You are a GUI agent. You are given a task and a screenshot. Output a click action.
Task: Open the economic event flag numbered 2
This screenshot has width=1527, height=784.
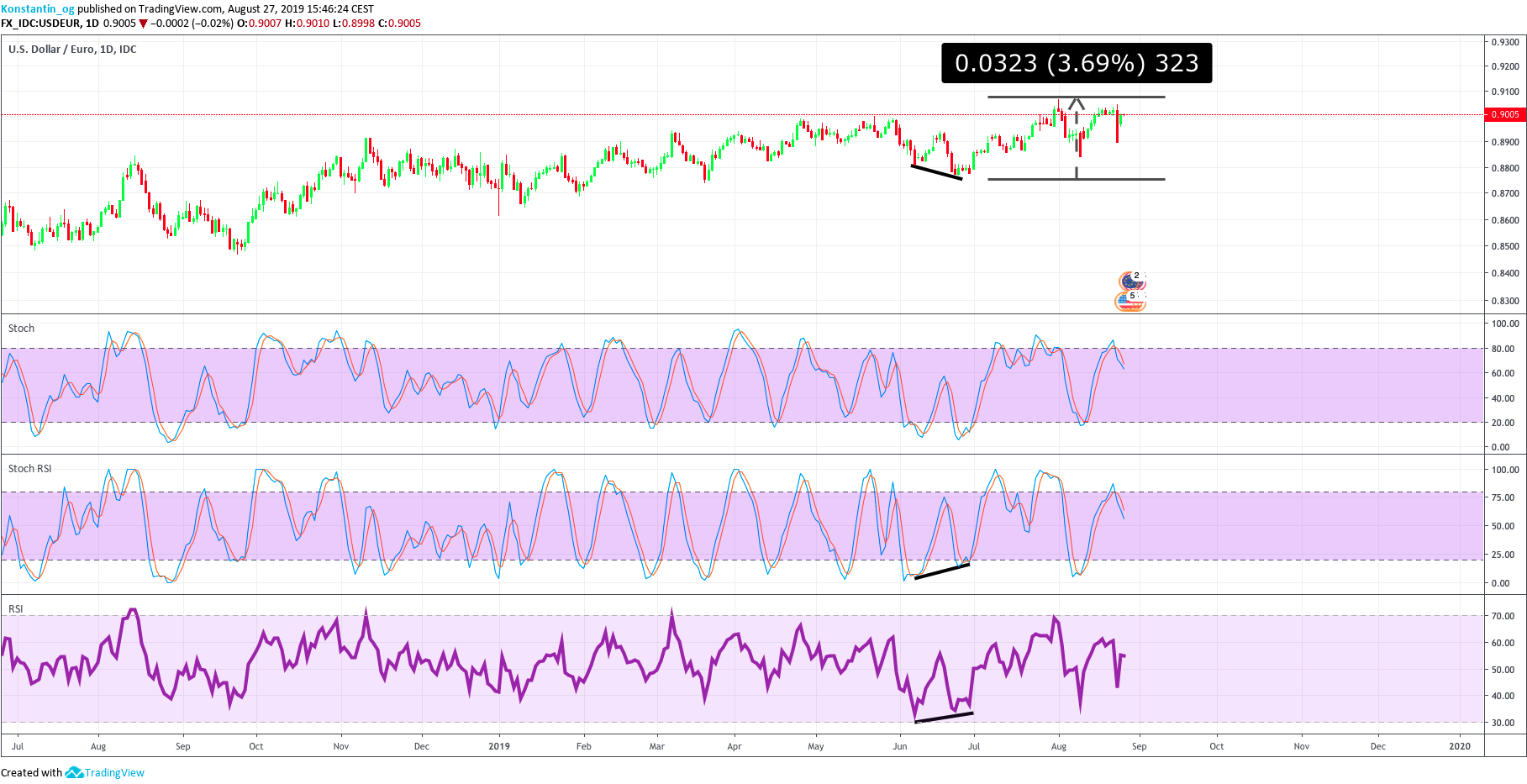pyautogui.click(x=1132, y=279)
